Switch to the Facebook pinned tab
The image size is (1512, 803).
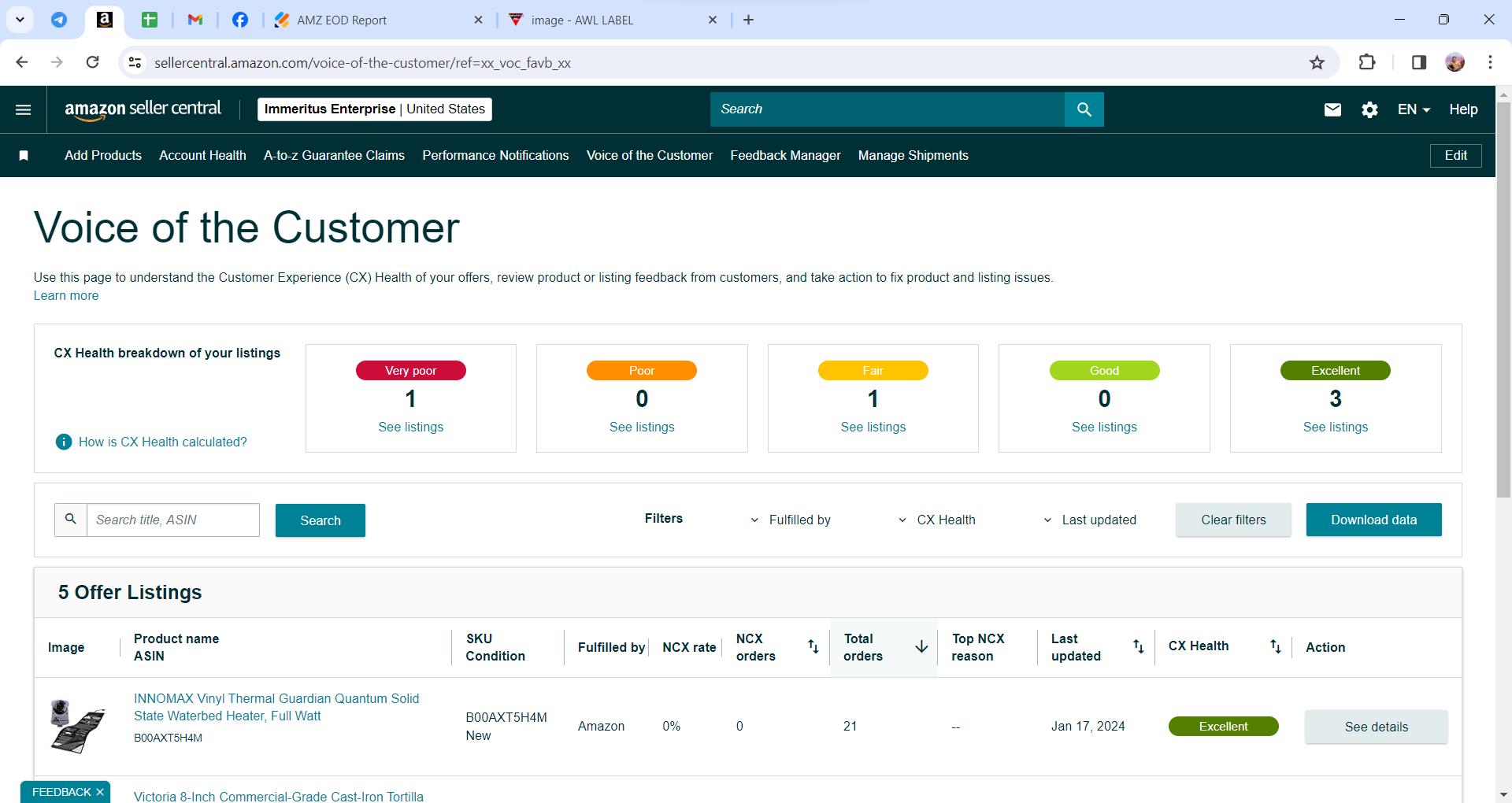click(240, 20)
